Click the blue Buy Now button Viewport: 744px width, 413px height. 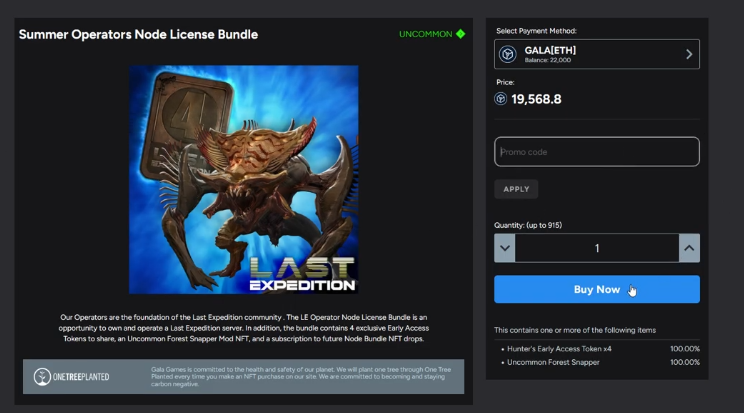click(x=596, y=289)
